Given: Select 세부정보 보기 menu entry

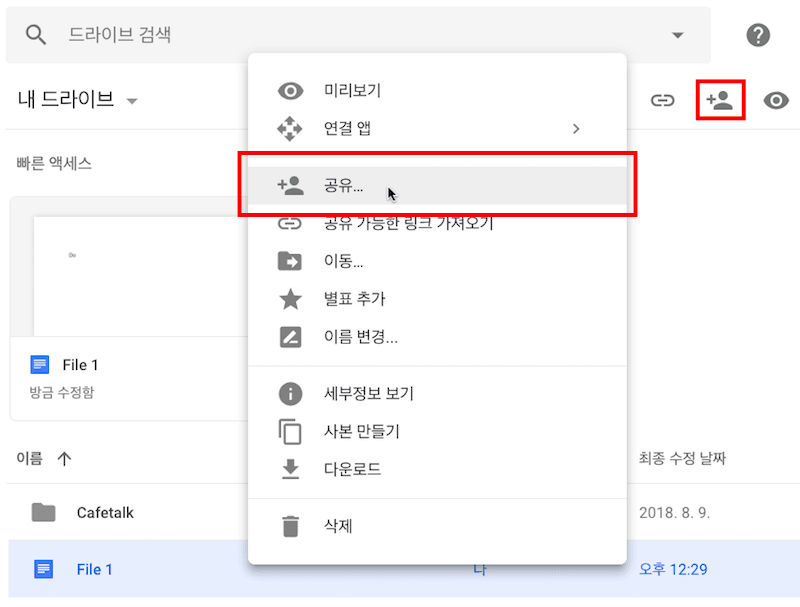Looking at the screenshot, I should click(x=437, y=394).
